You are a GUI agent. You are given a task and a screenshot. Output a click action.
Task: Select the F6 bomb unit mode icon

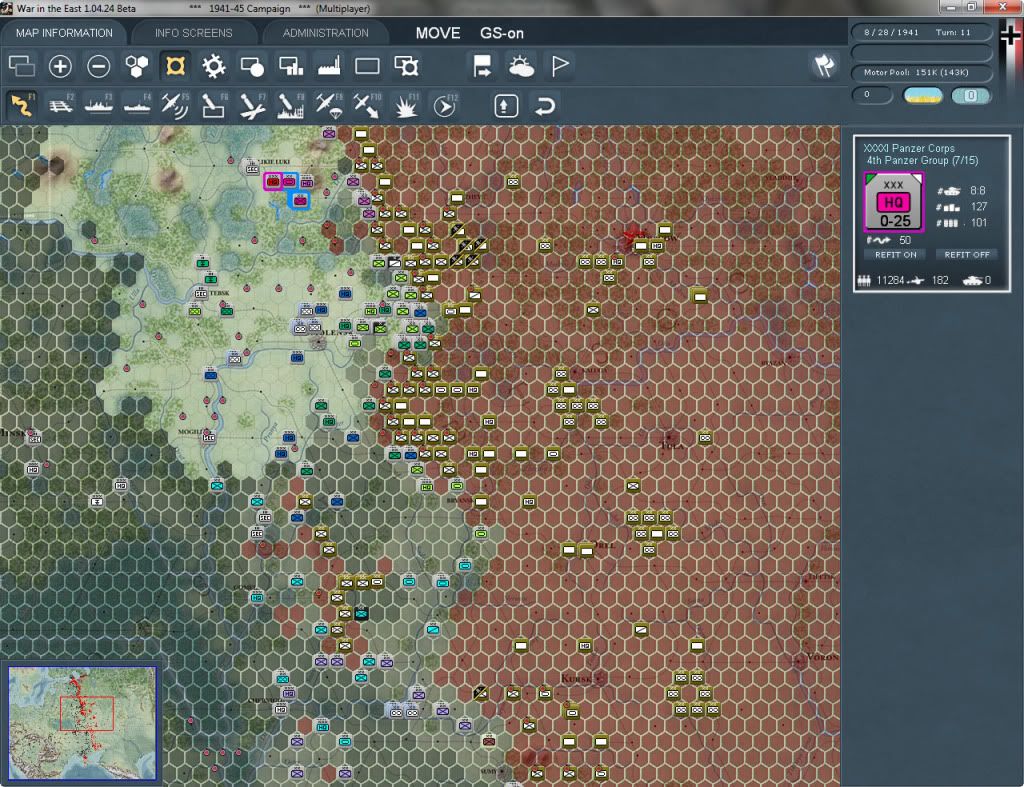click(x=214, y=105)
